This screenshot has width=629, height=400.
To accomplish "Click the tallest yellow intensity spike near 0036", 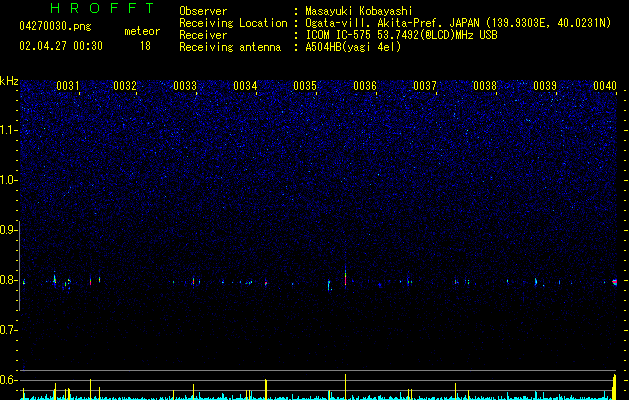I will point(345,387).
